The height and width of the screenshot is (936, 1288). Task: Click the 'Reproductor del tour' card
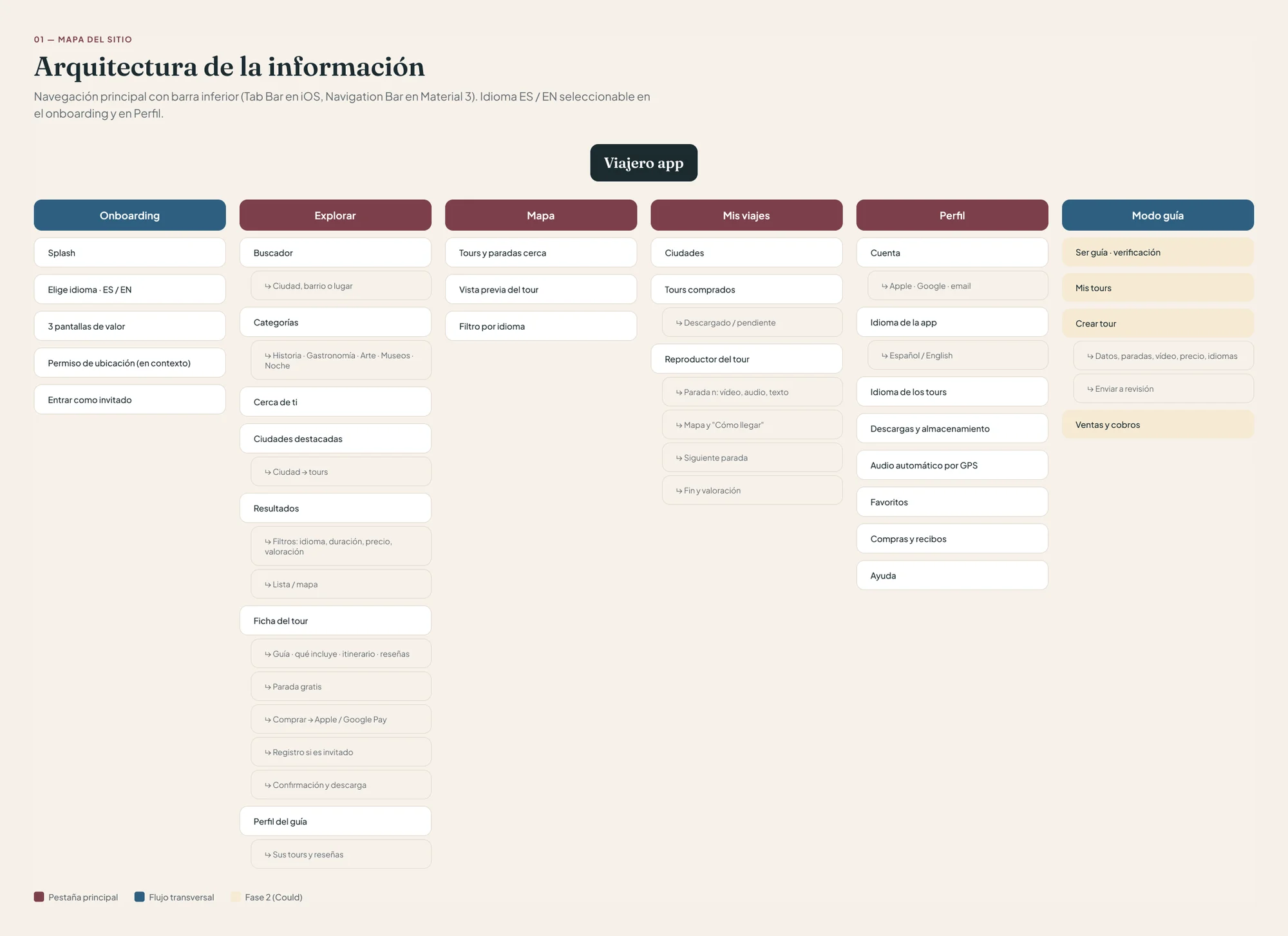click(746, 359)
